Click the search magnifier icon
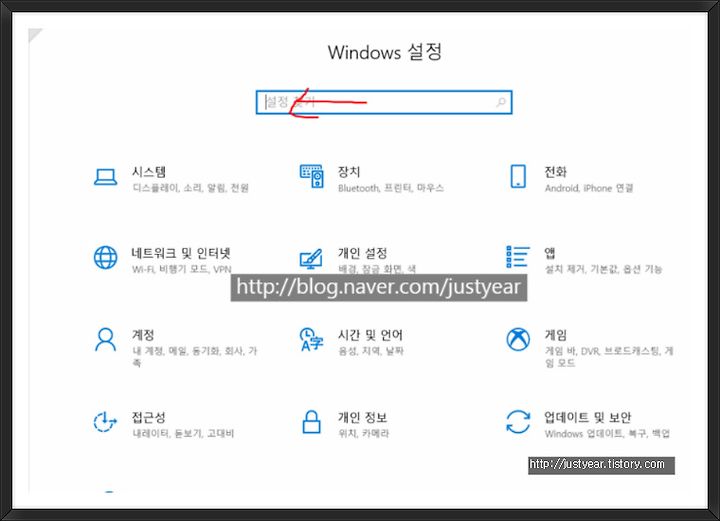This screenshot has height=521, width=720. [501, 102]
